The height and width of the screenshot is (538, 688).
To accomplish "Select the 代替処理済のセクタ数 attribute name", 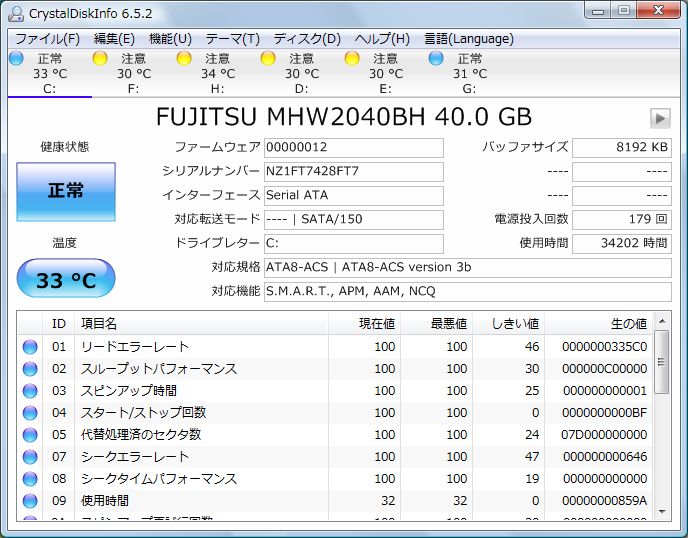I will (x=141, y=434).
